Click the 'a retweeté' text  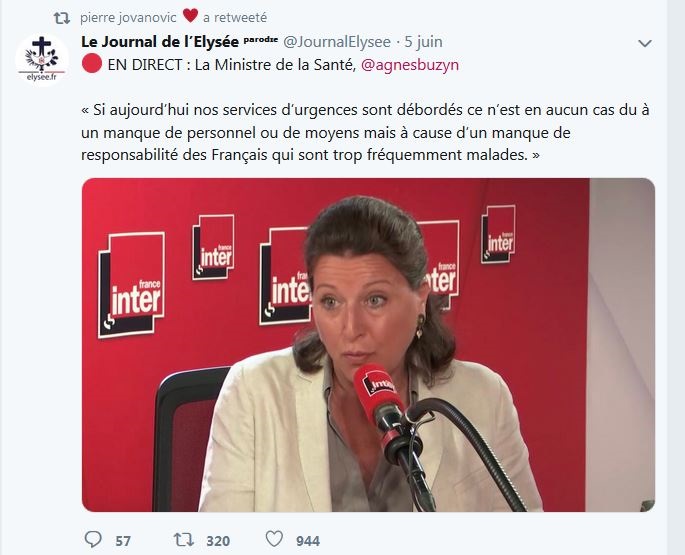tap(235, 17)
